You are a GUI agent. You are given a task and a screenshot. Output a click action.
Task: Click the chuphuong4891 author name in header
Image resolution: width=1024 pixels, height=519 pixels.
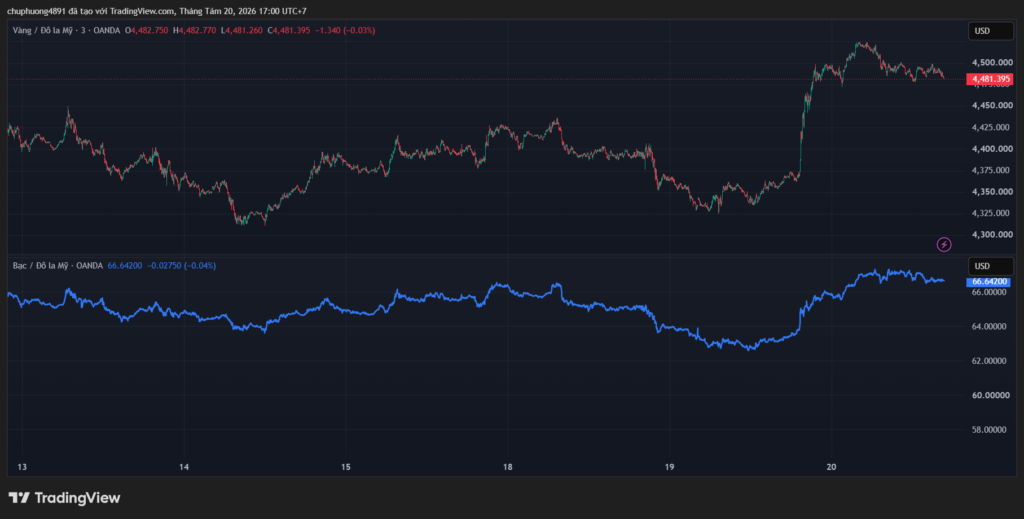[37, 11]
